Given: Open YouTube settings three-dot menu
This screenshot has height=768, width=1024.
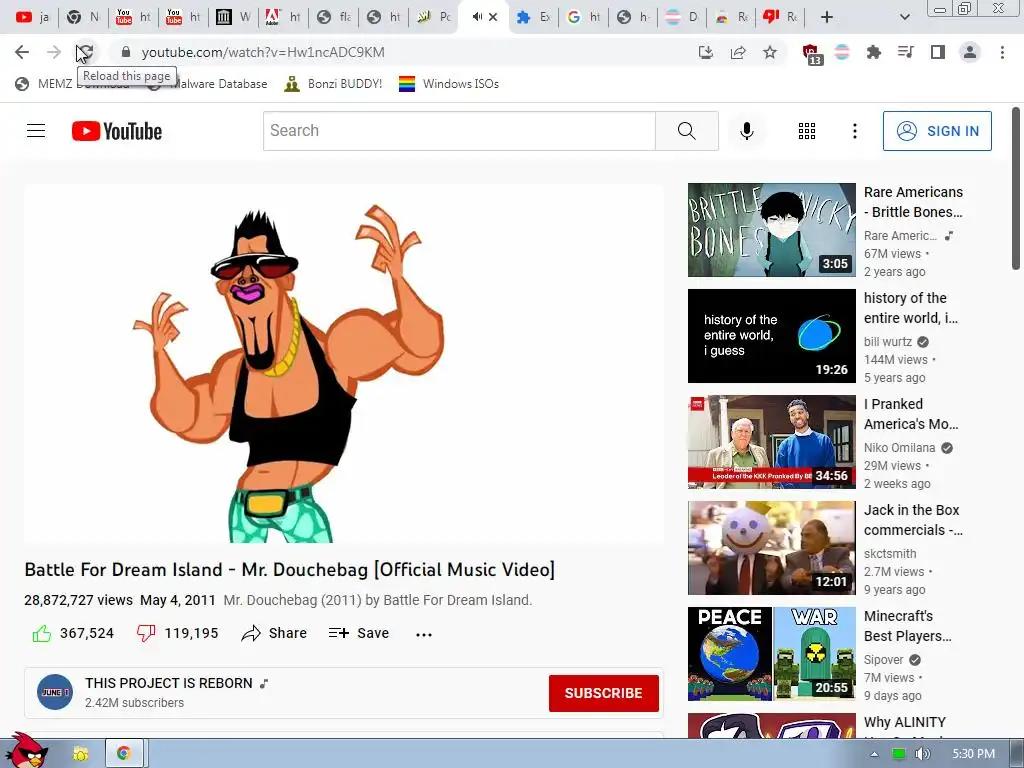Looking at the screenshot, I should tap(854, 131).
